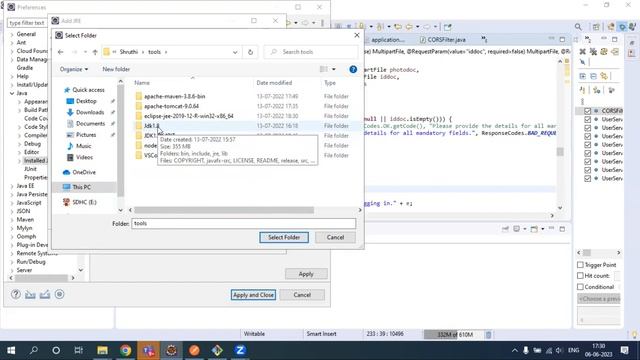
Task: Click the navigation pane vertical scrollbar
Action: coord(120,141)
